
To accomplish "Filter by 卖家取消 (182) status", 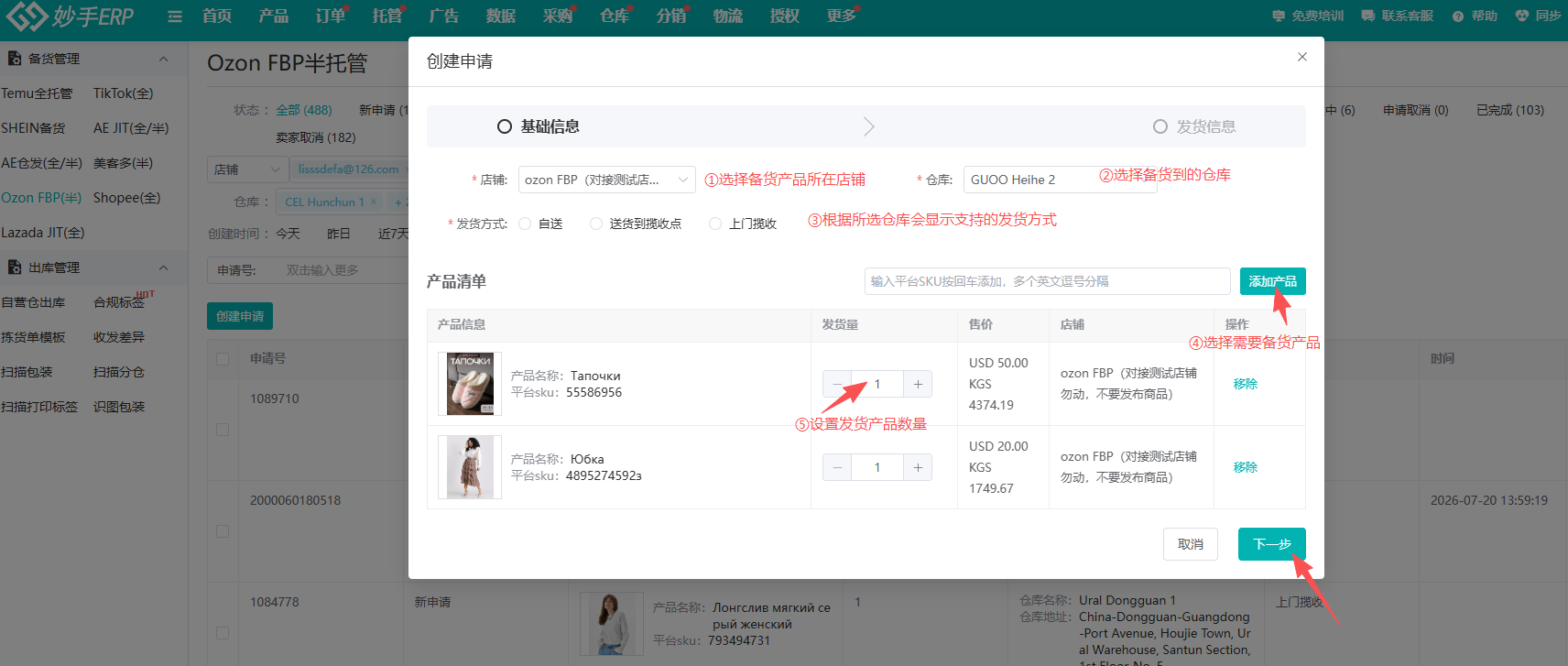I will pos(316,137).
